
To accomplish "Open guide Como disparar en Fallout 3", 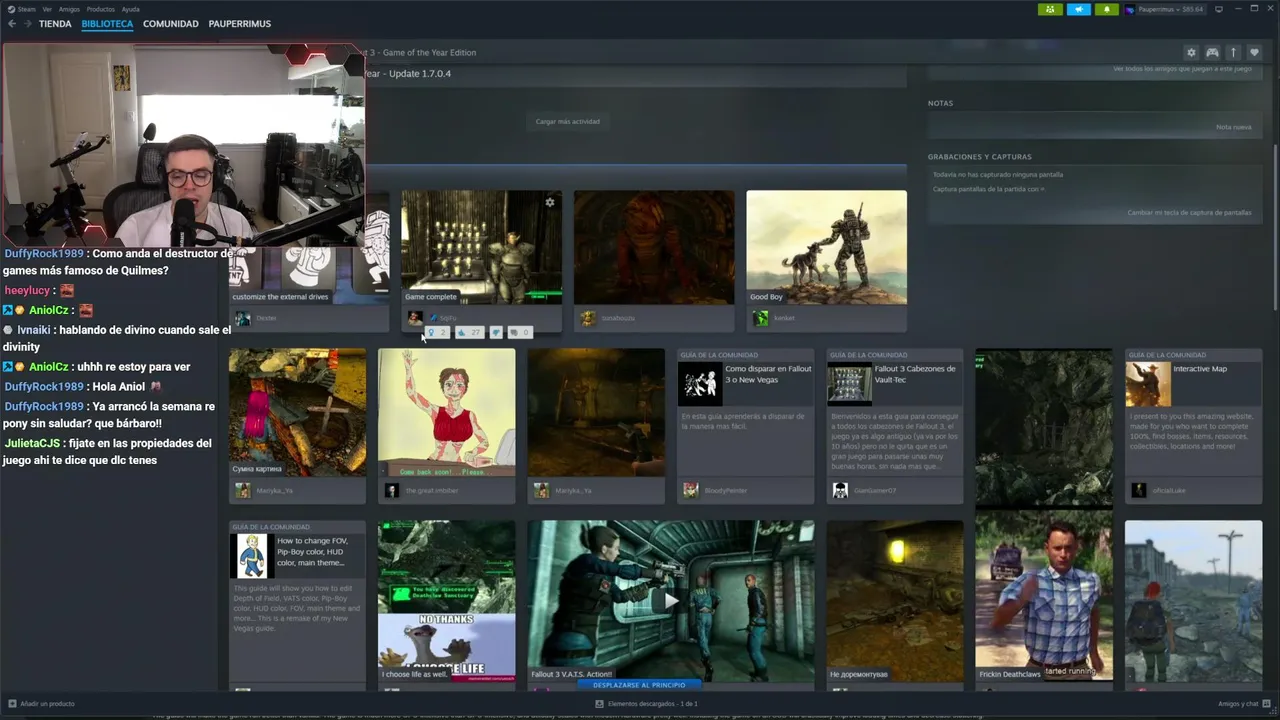I will (x=745, y=426).
